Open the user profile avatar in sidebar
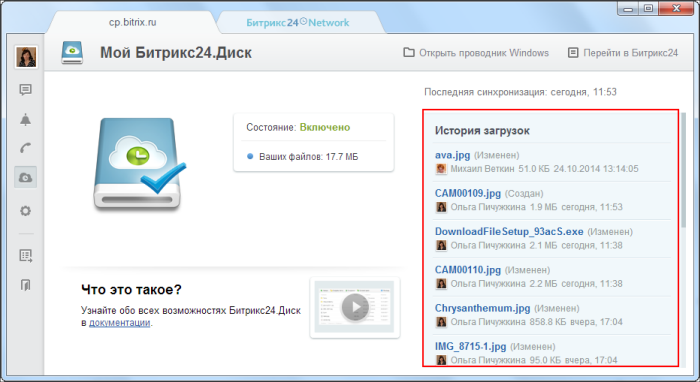 pyautogui.click(x=26, y=57)
